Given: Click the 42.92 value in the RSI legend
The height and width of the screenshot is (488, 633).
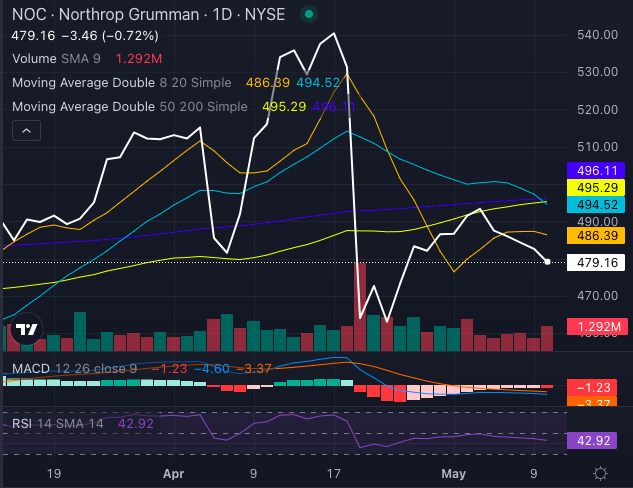Looking at the screenshot, I should 136,423.
